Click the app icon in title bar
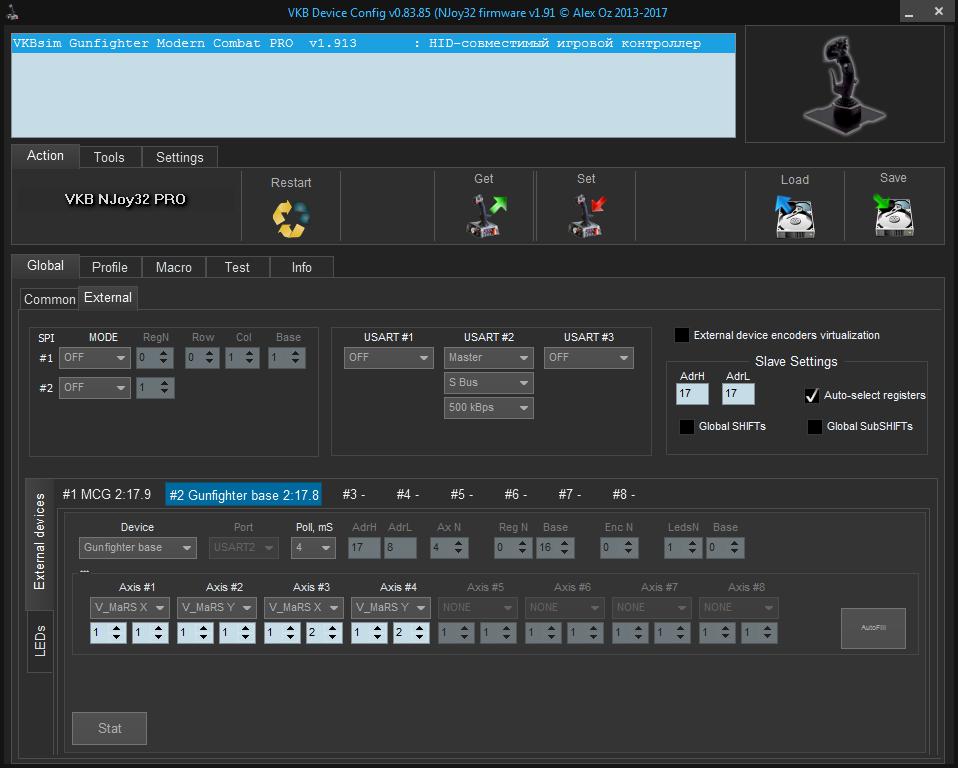Screen dimensions: 958x768 coord(12,12)
